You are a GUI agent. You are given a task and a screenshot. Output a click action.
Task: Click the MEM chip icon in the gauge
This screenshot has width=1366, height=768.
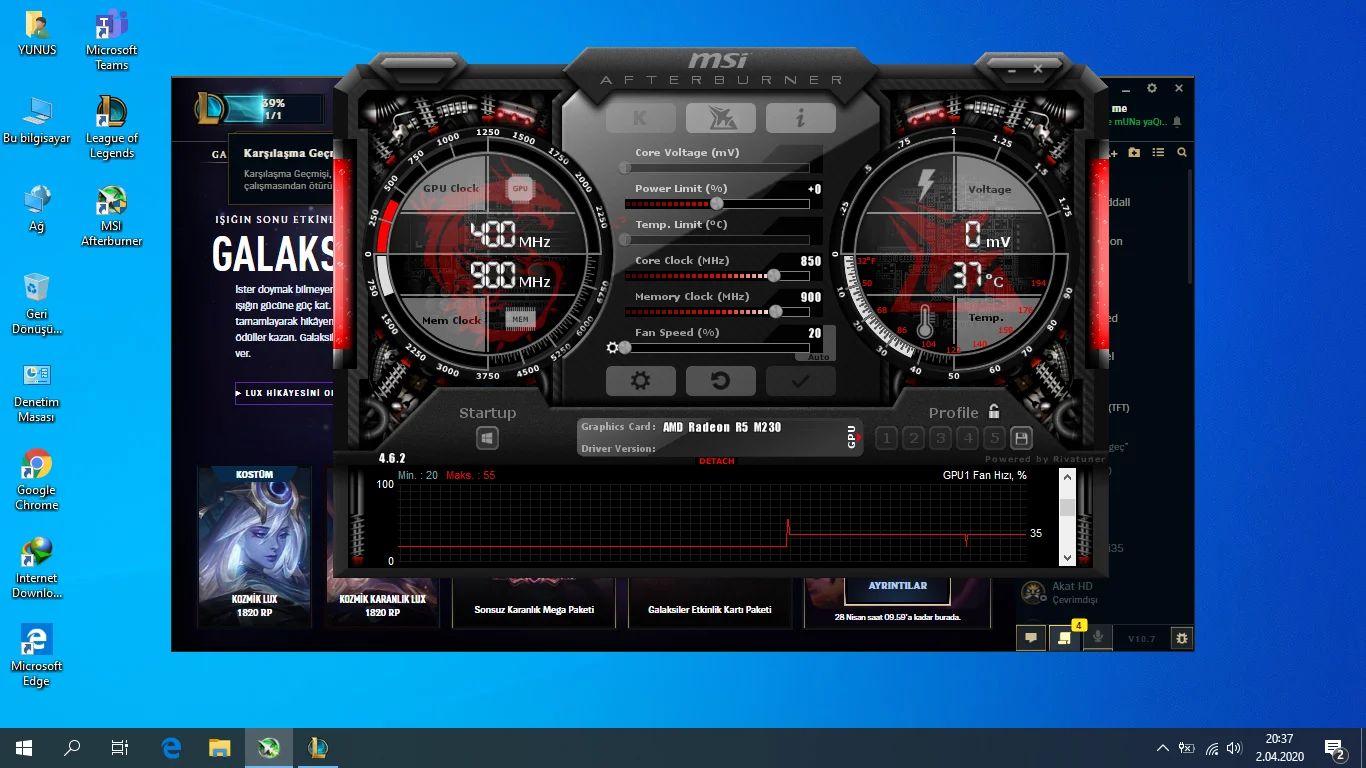pos(520,319)
